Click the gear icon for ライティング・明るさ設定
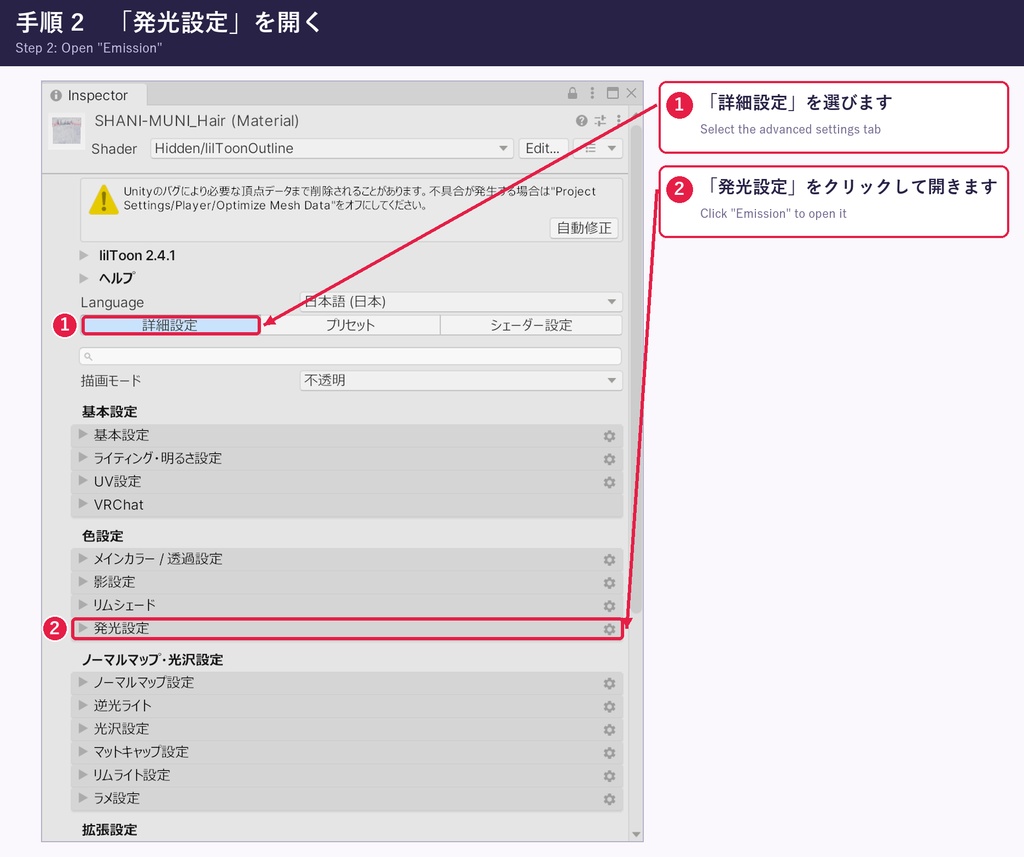Screen dimensions: 1024x857 point(609,459)
